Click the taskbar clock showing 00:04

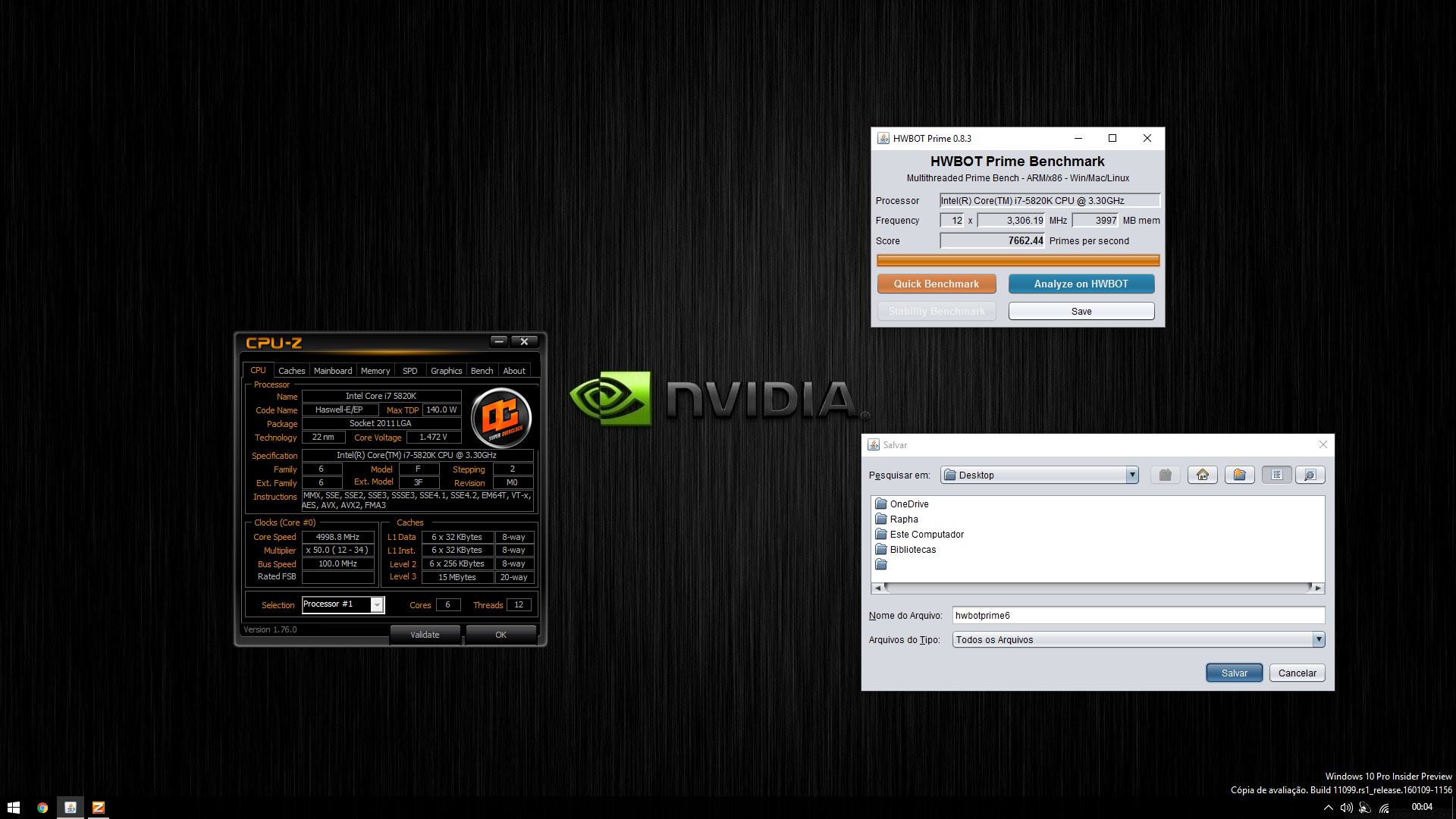coord(1422,807)
